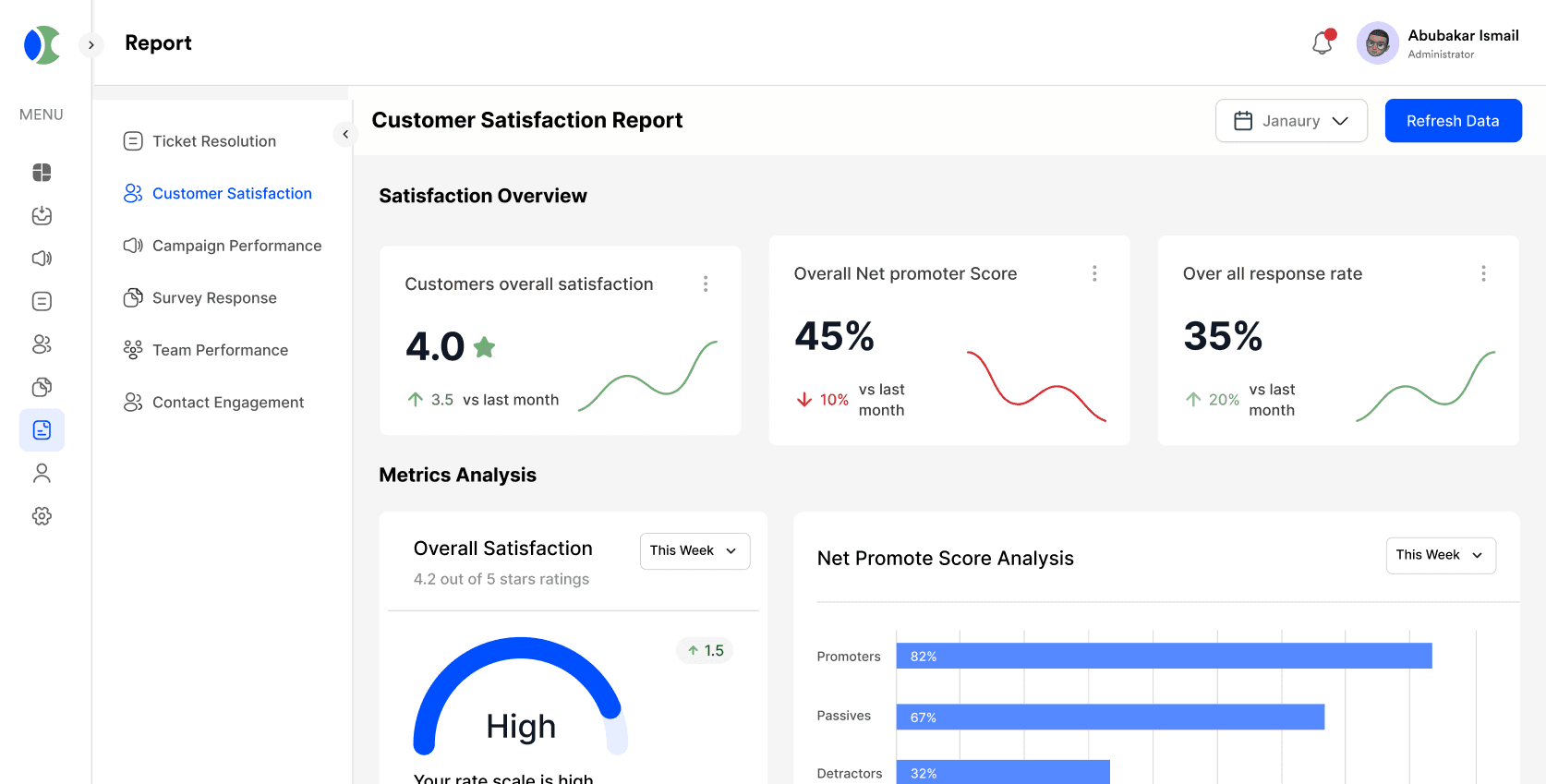Click the 4.2 out of 5 stars ratings text
Viewport: 1546px width, 784px height.
click(x=501, y=579)
